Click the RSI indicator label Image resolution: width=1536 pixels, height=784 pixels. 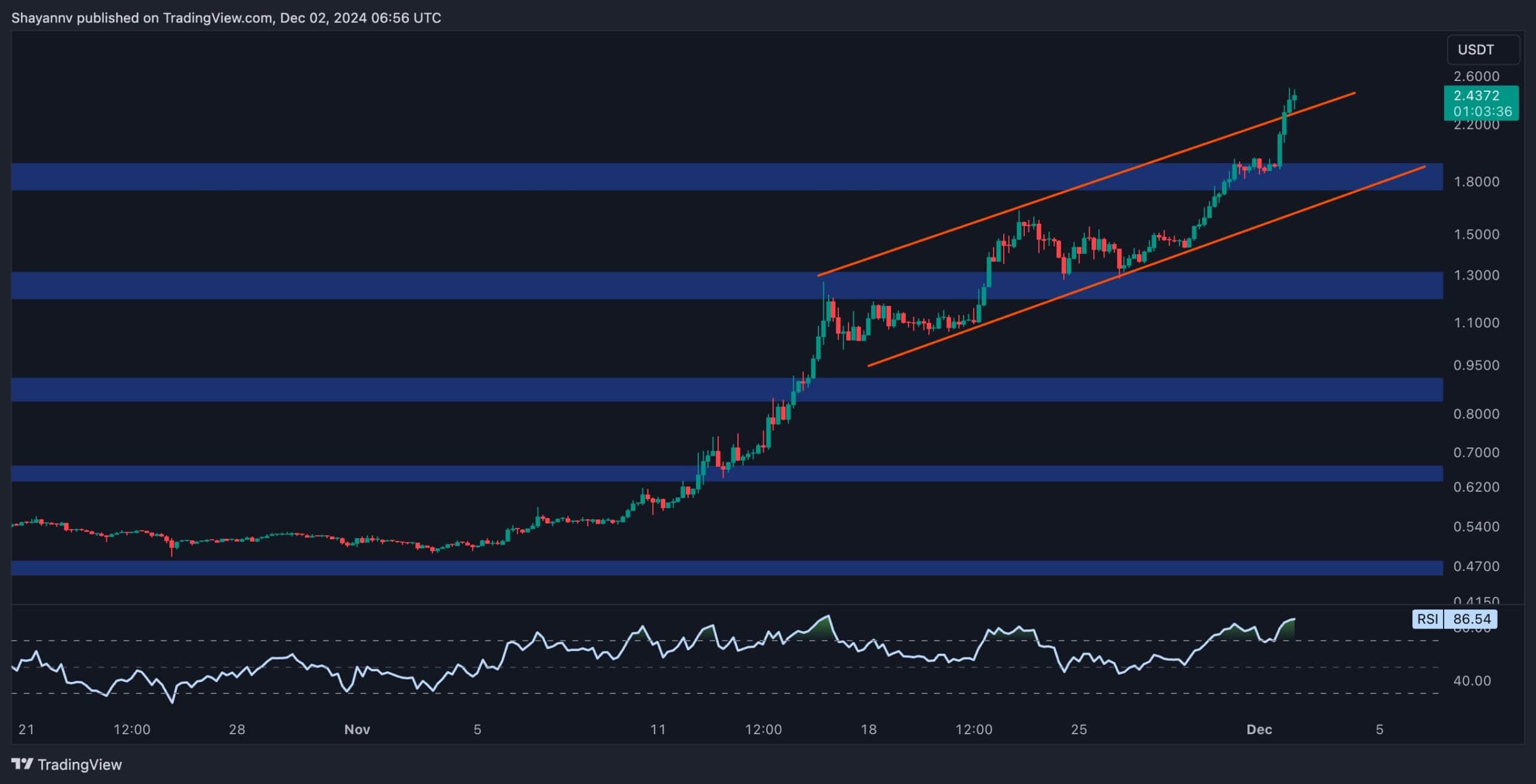click(x=1427, y=618)
